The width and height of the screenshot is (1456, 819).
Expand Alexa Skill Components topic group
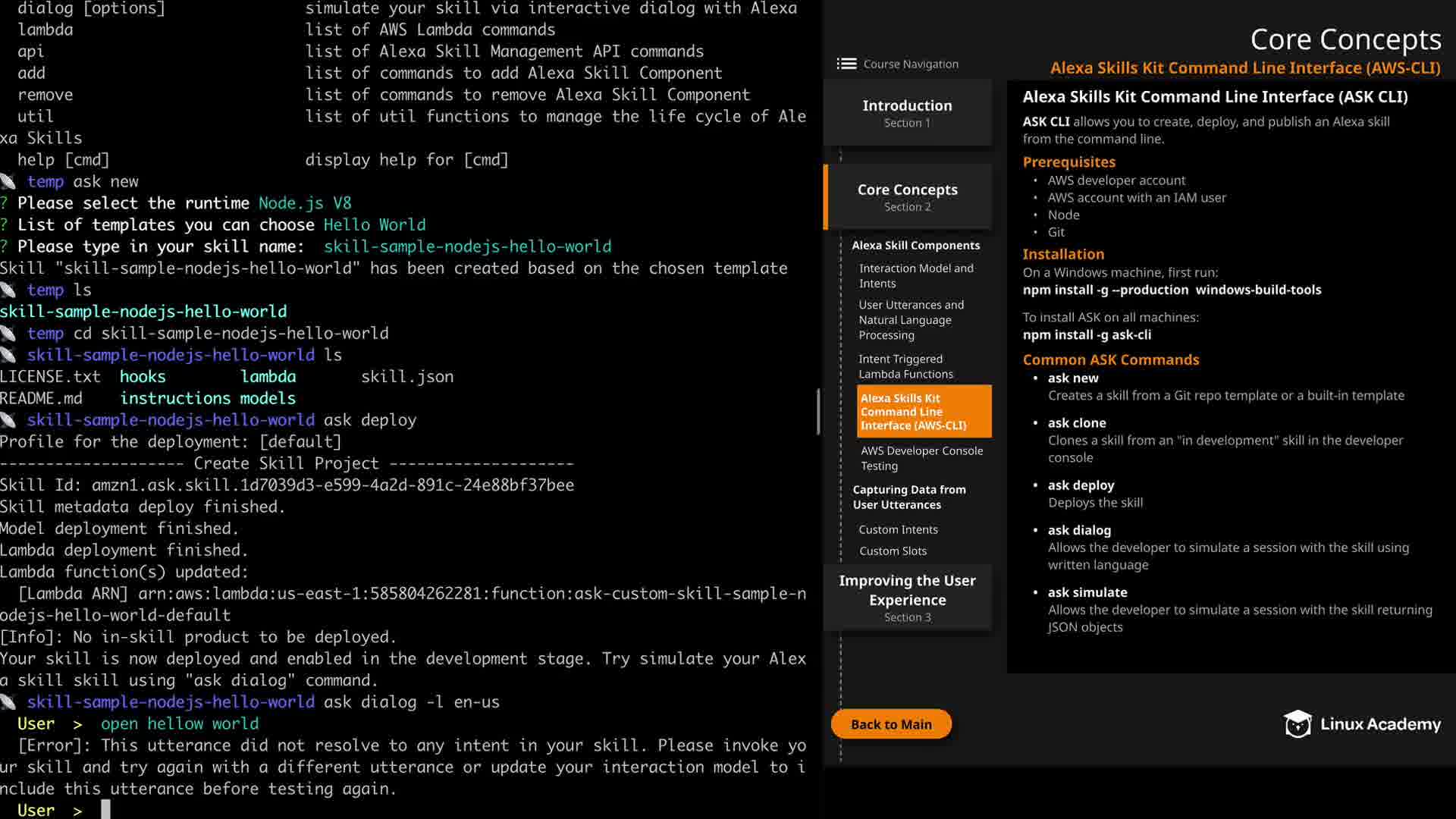tap(915, 246)
